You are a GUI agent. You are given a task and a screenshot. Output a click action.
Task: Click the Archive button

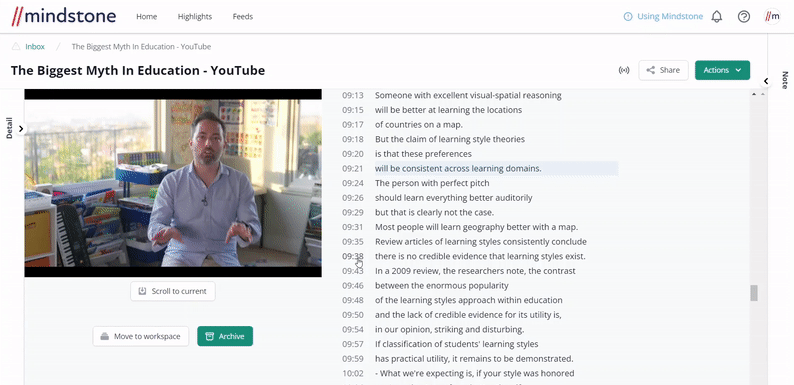(x=225, y=336)
